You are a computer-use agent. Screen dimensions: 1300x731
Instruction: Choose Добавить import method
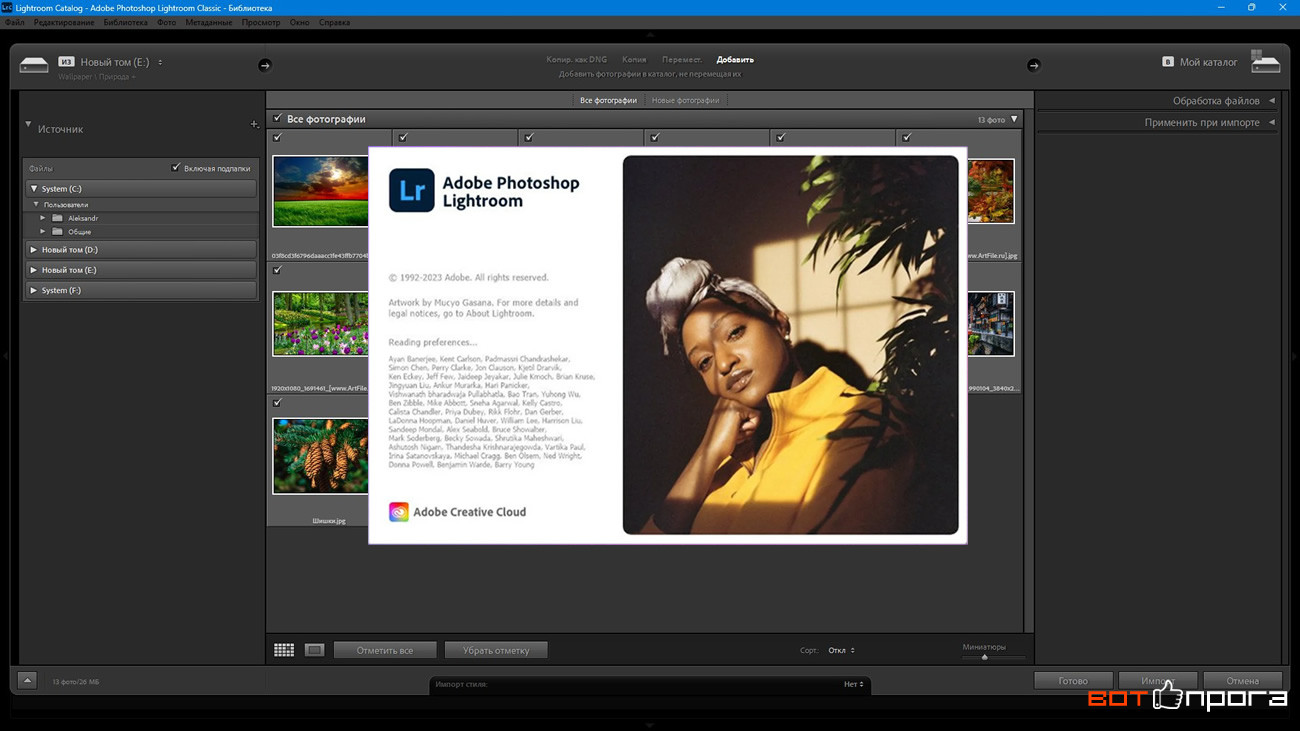coord(735,60)
